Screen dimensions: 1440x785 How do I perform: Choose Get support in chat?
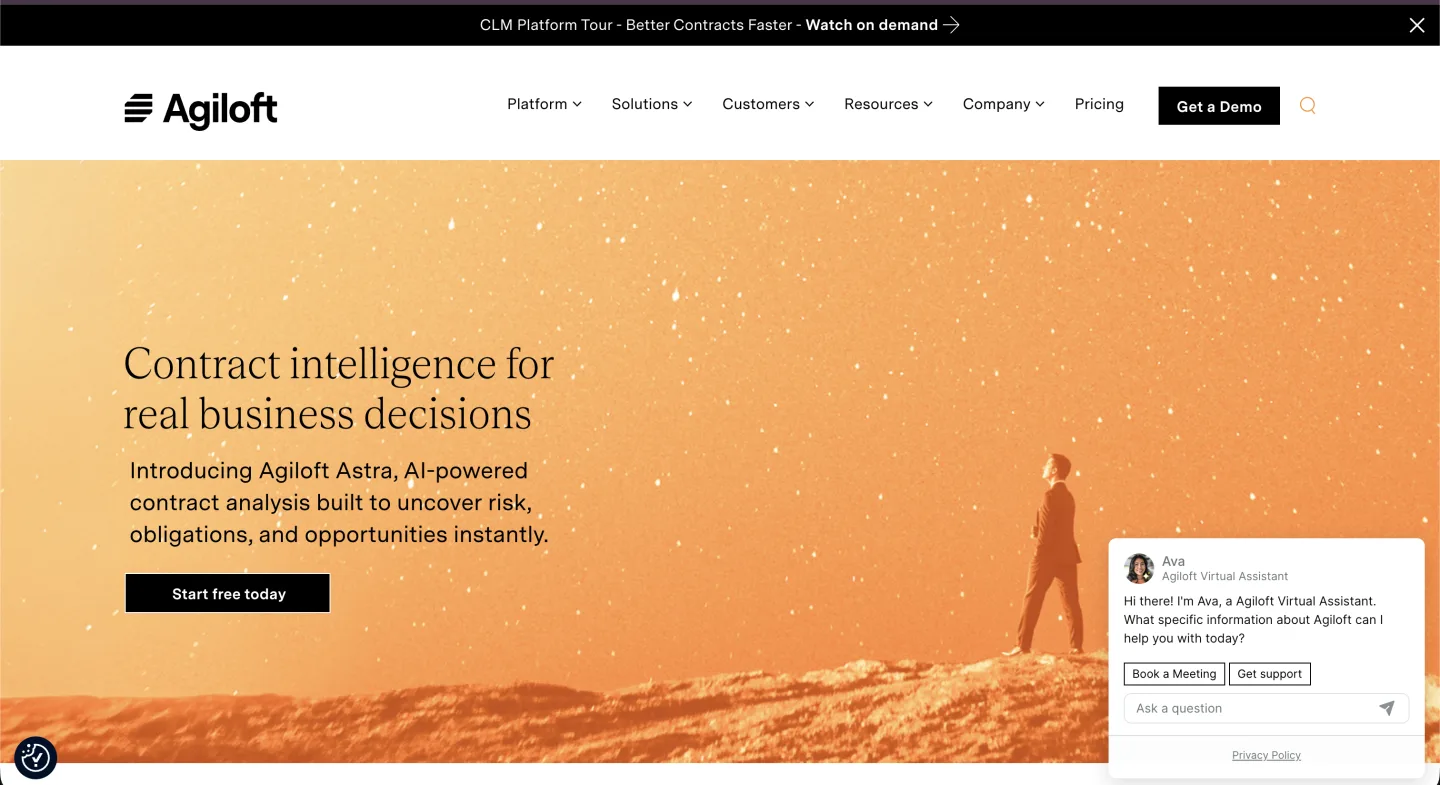click(x=1269, y=674)
